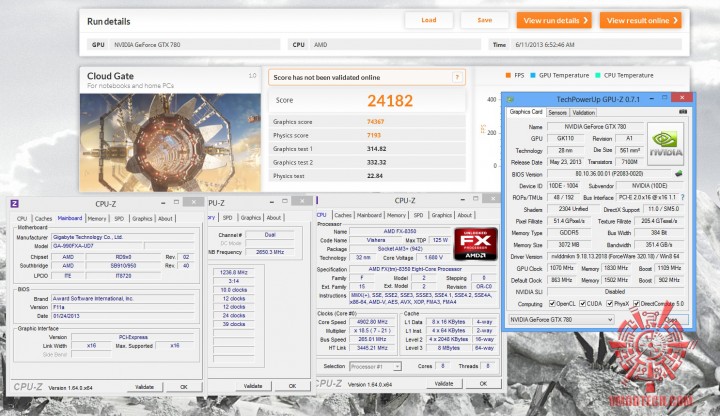Click the Core Speed value 4902.80 MHz
Screen dimensions: 720x416
click(372, 322)
